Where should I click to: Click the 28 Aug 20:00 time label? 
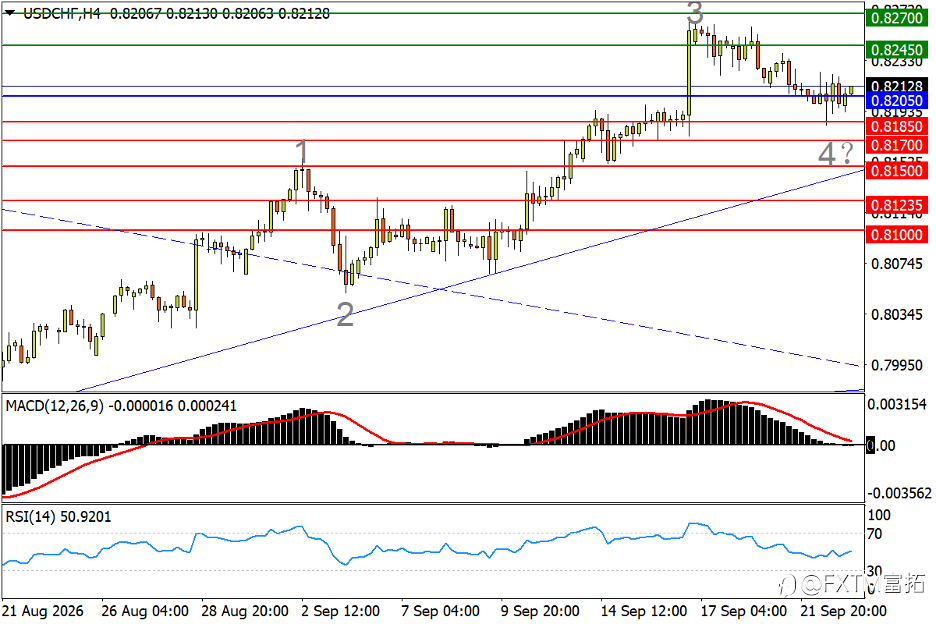point(245,611)
